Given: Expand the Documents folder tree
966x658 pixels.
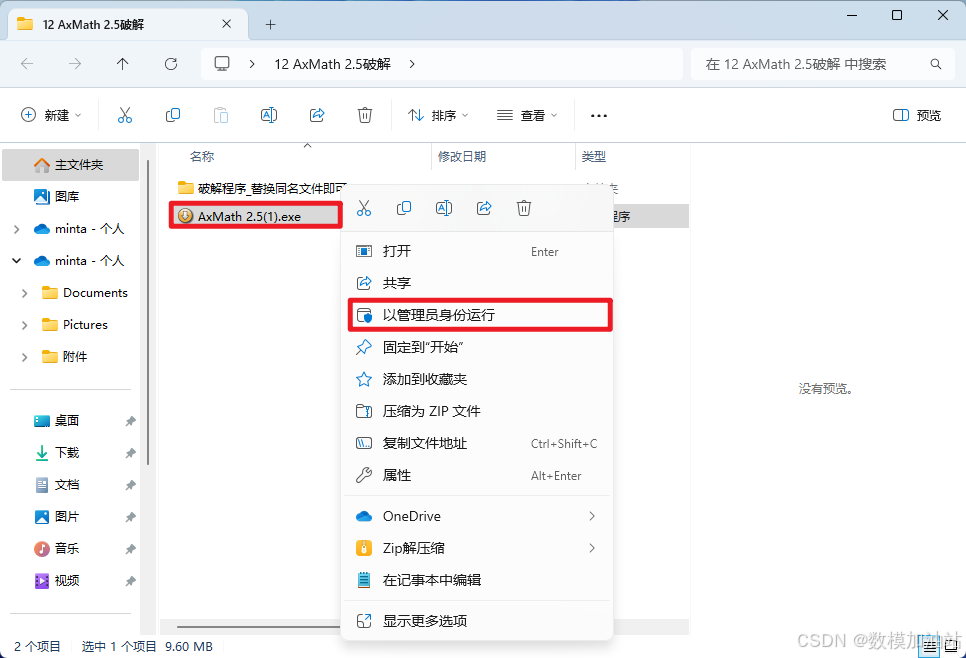Looking at the screenshot, I should click(x=25, y=293).
